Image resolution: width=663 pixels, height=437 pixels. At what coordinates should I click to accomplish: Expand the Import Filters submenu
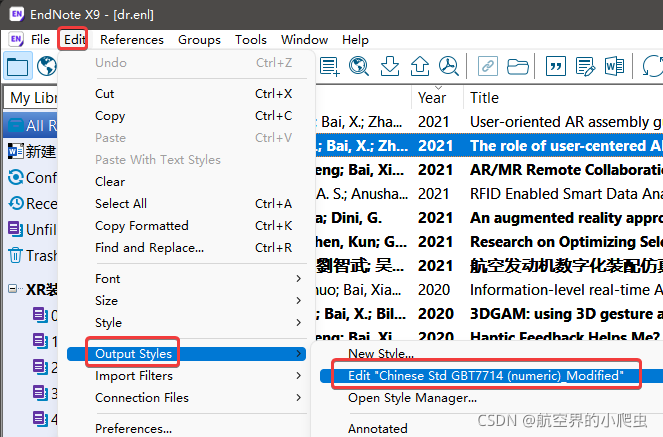[x=186, y=376]
